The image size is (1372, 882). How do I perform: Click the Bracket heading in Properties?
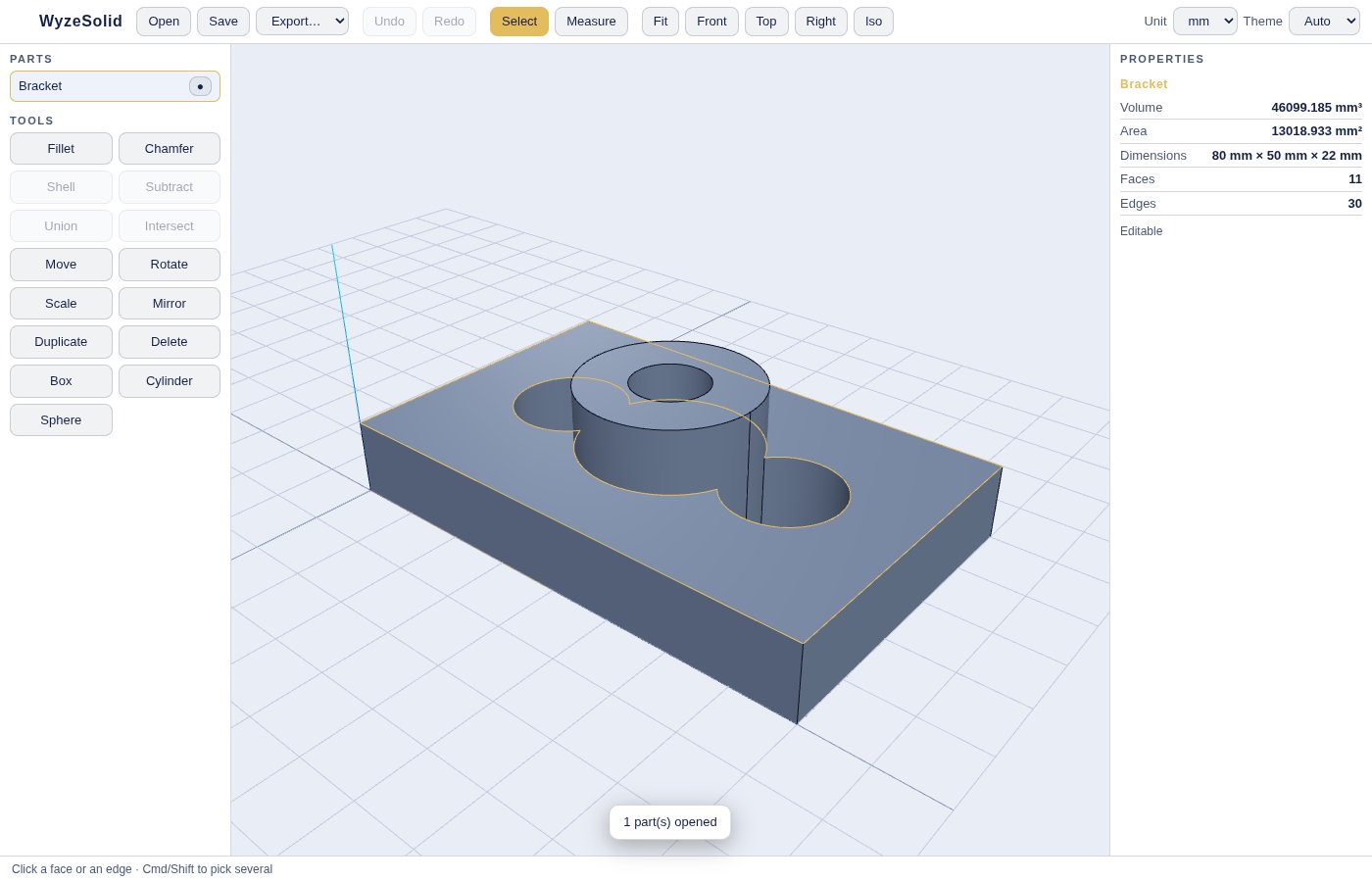pos(1144,84)
